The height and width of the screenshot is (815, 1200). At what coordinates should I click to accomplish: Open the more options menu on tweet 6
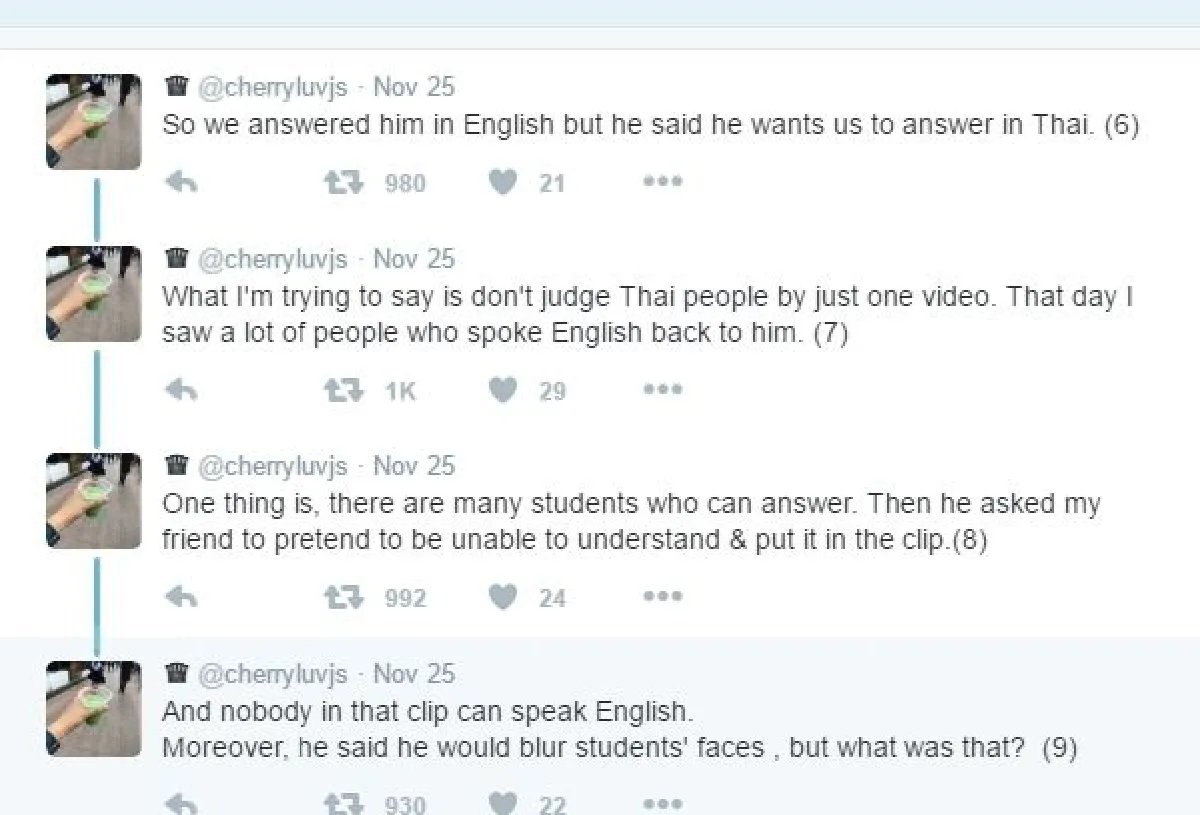pyautogui.click(x=662, y=181)
